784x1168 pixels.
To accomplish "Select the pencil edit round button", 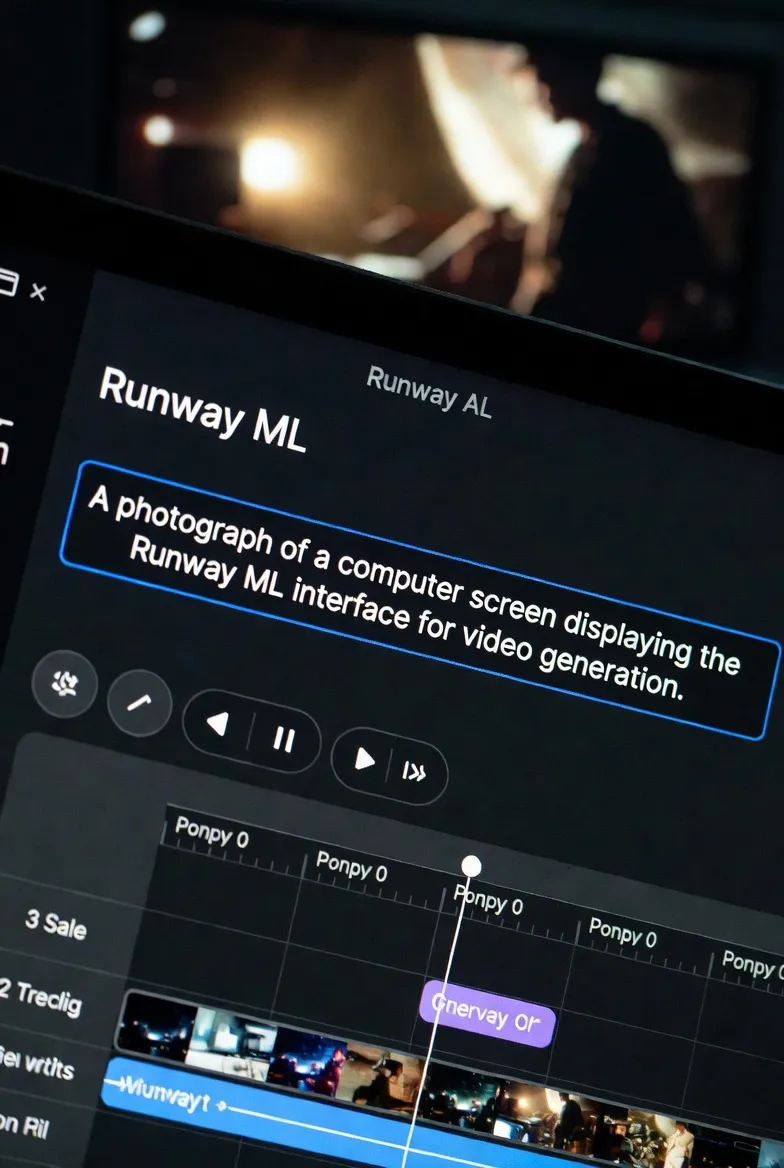I will [139, 702].
